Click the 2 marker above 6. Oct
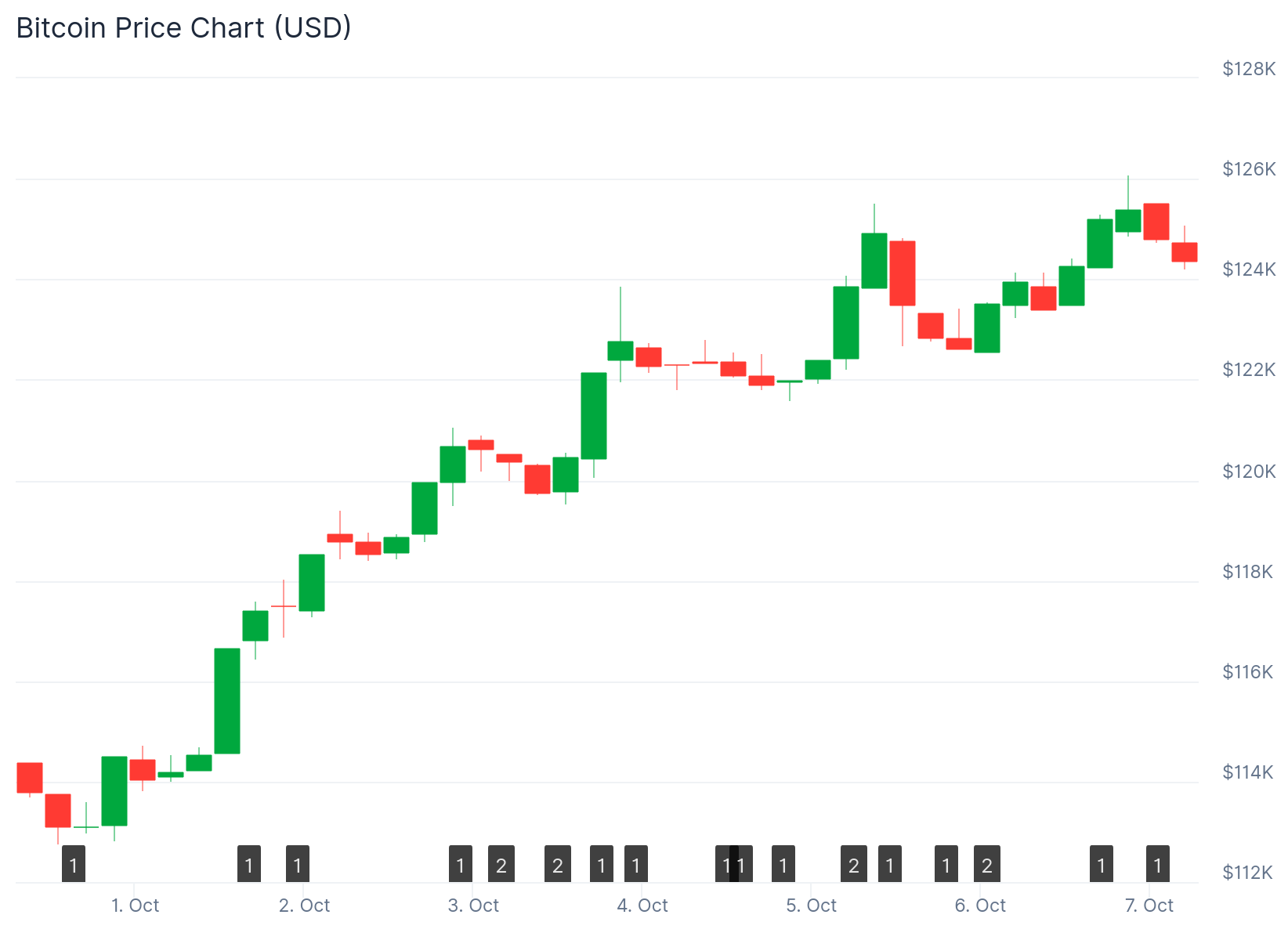Screen dimensions: 1288x940 click(x=987, y=864)
